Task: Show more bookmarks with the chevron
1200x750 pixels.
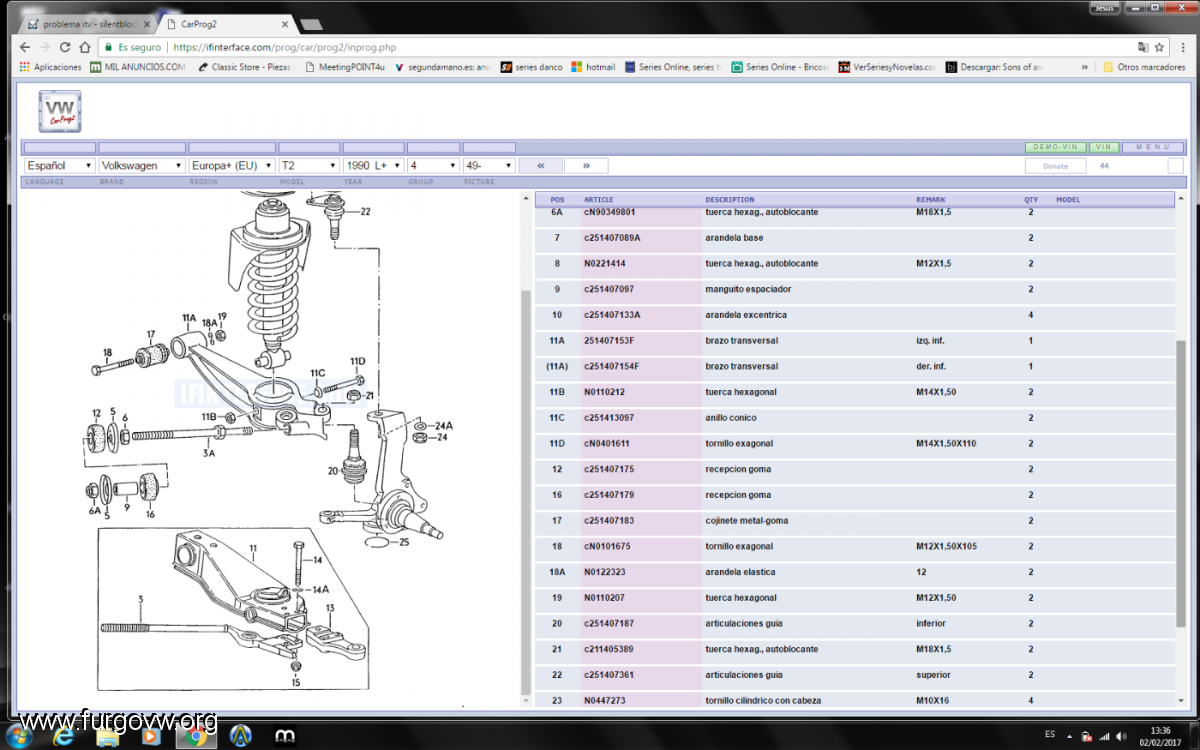Action: tap(1086, 67)
